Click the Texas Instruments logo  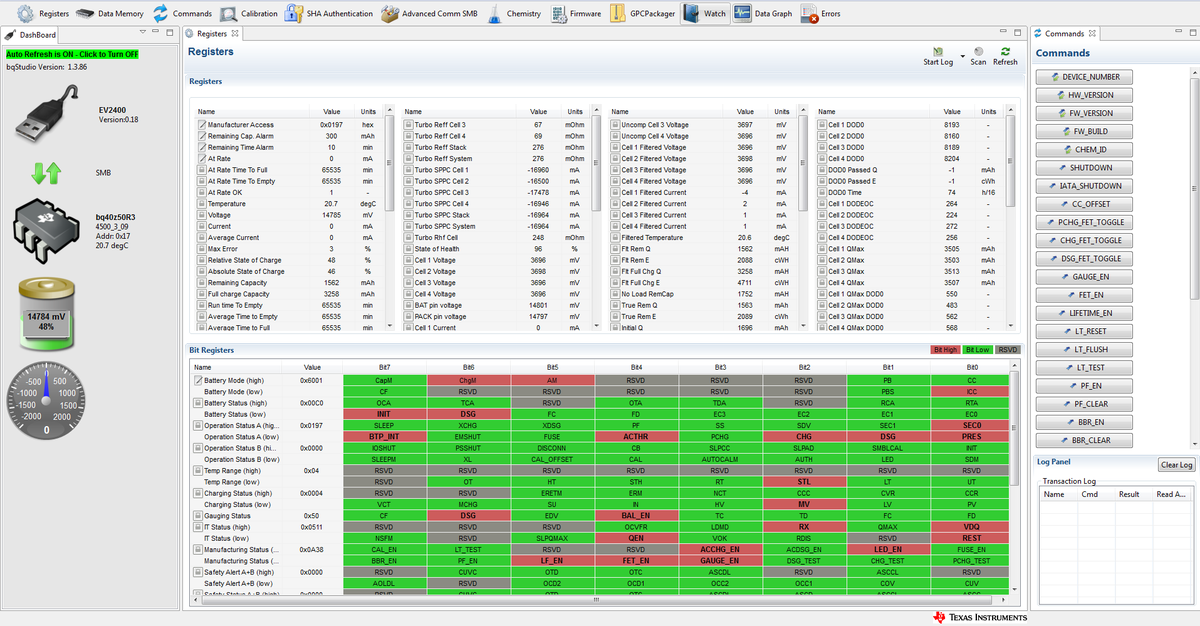click(980, 617)
